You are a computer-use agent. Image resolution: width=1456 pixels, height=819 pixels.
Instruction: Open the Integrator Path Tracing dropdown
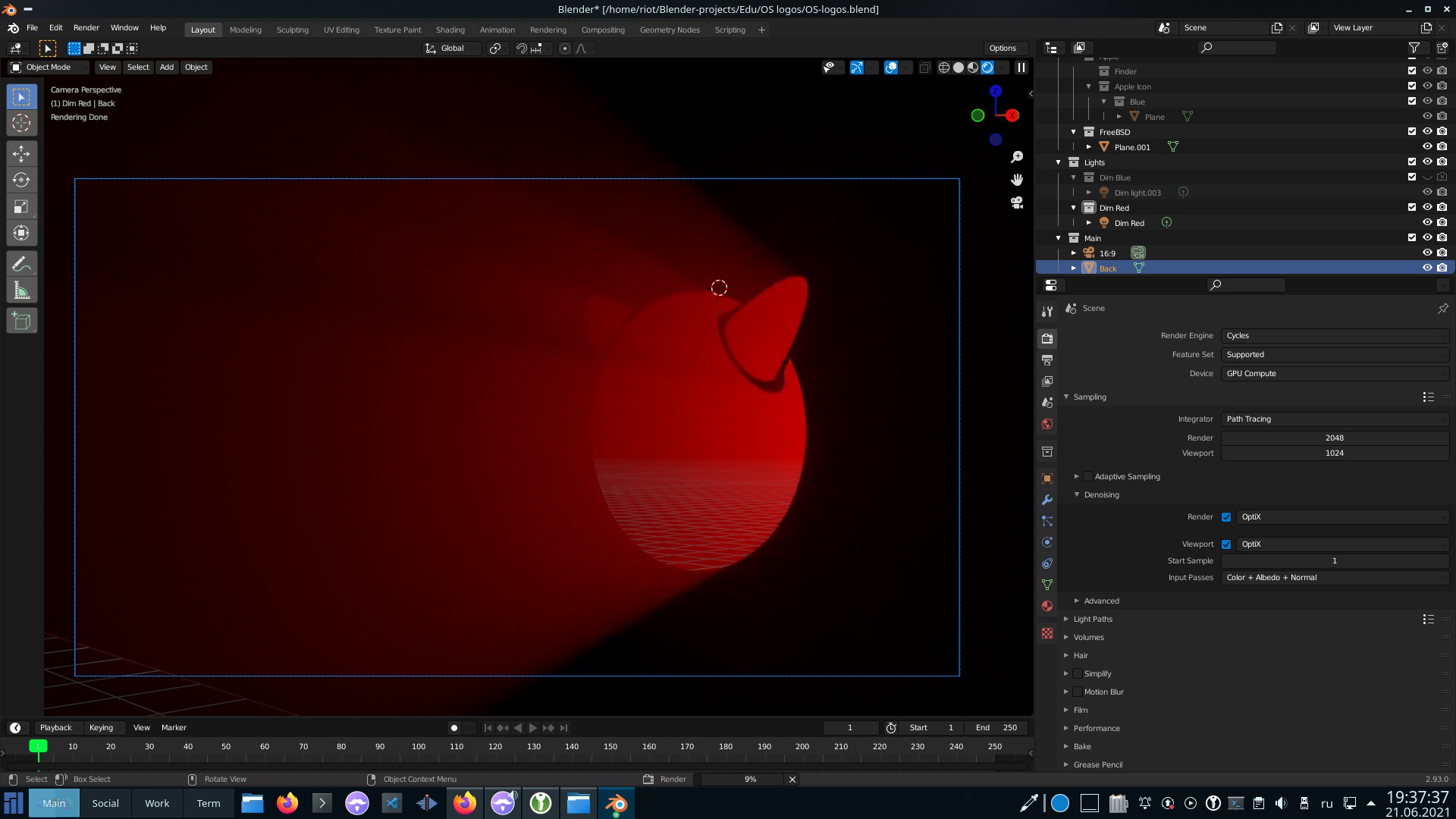click(x=1335, y=419)
